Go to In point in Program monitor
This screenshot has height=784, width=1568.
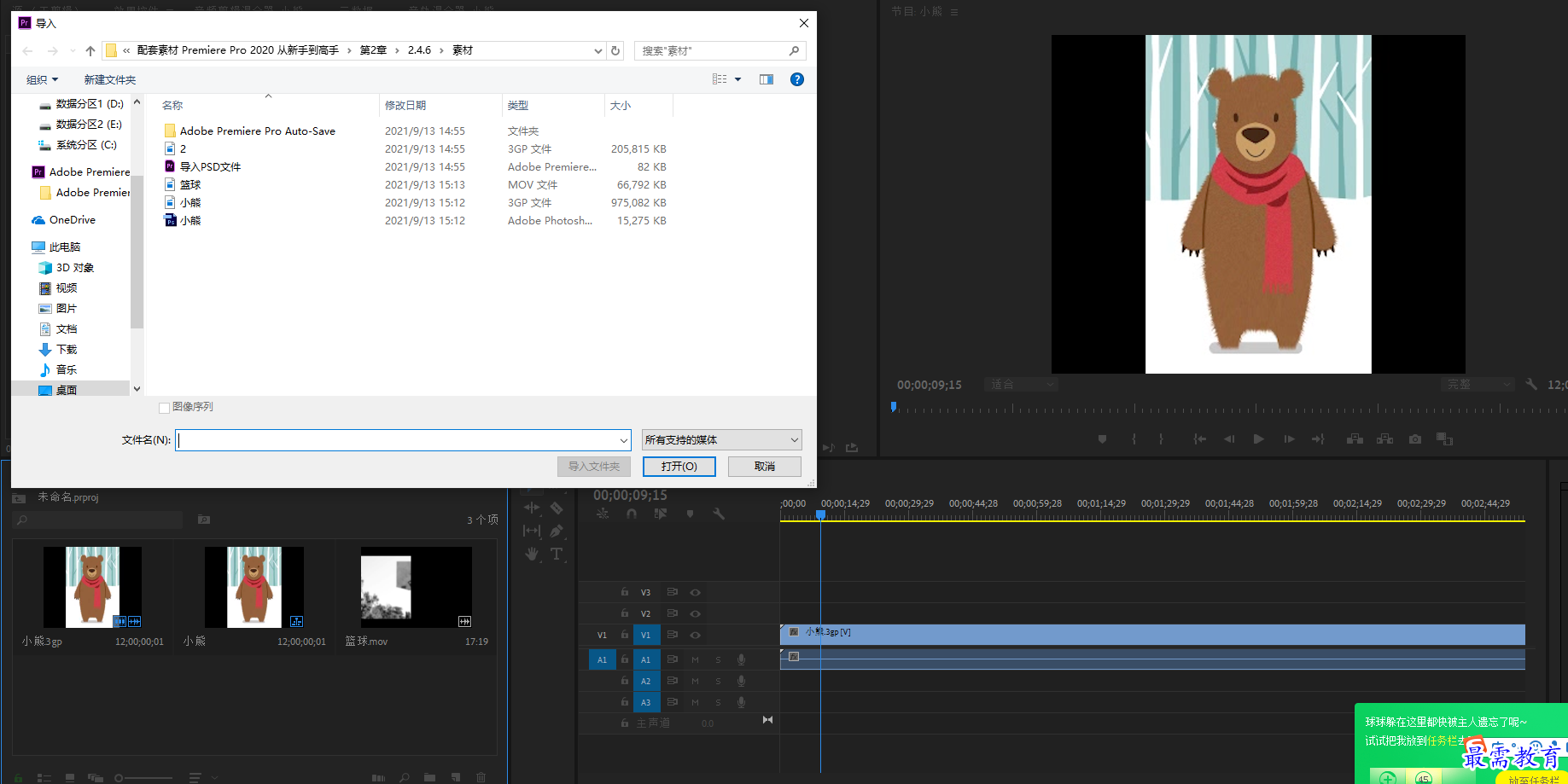pyautogui.click(x=1199, y=438)
